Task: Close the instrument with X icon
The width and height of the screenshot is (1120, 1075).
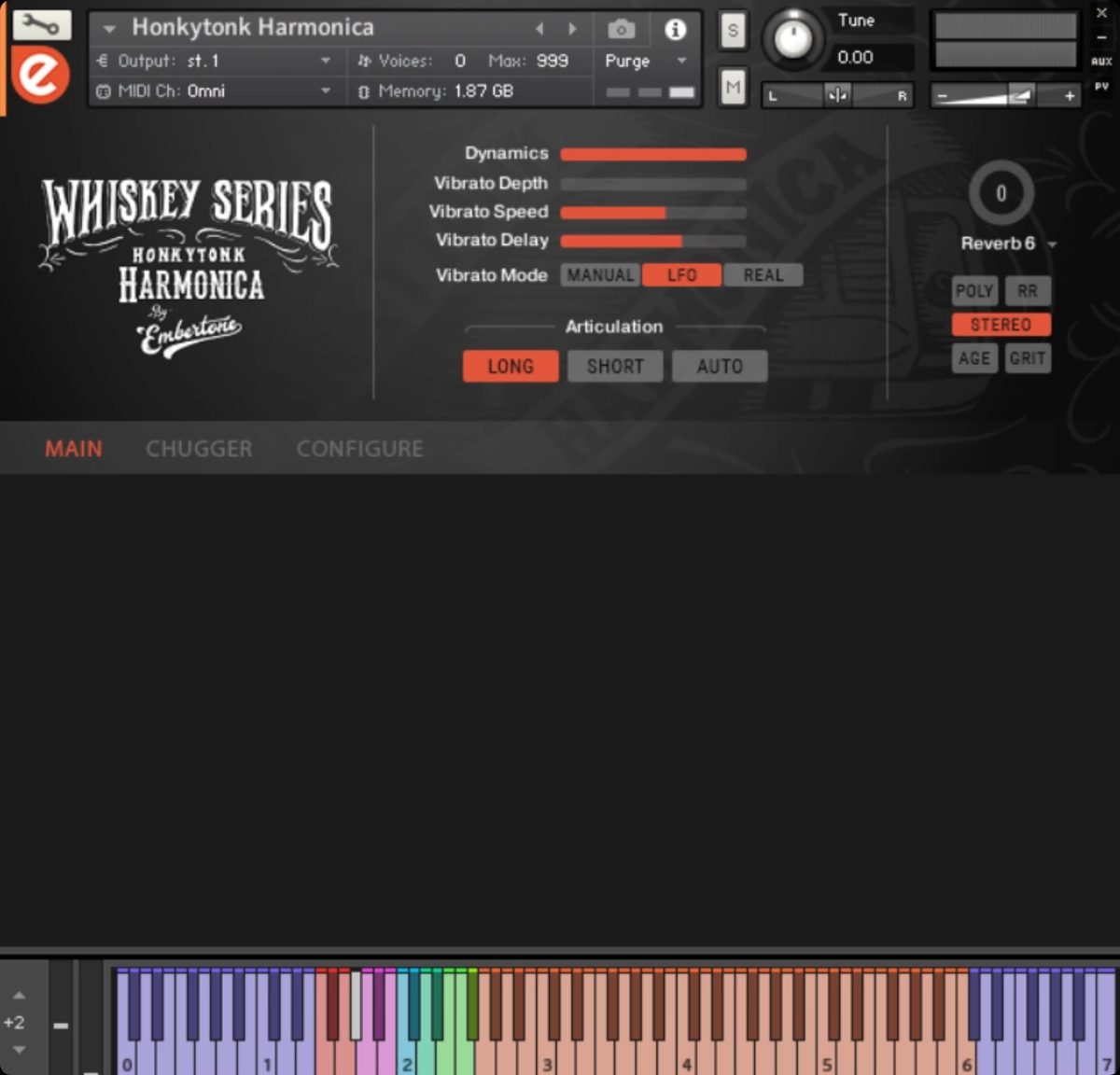Action: 1101,13
